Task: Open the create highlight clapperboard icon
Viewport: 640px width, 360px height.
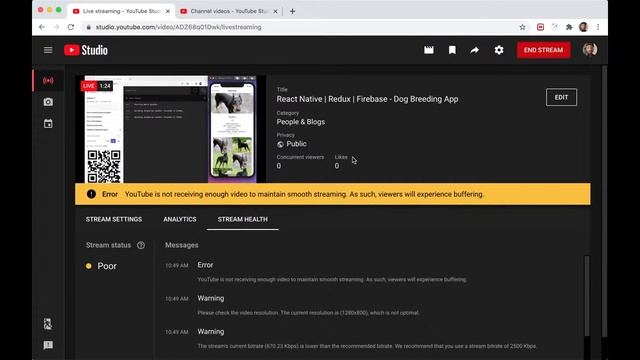Action: pos(429,50)
